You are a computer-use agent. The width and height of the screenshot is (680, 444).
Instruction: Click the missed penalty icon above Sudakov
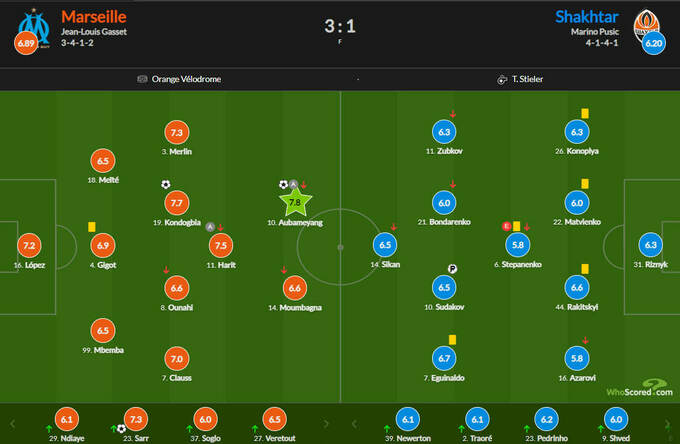pos(452,268)
